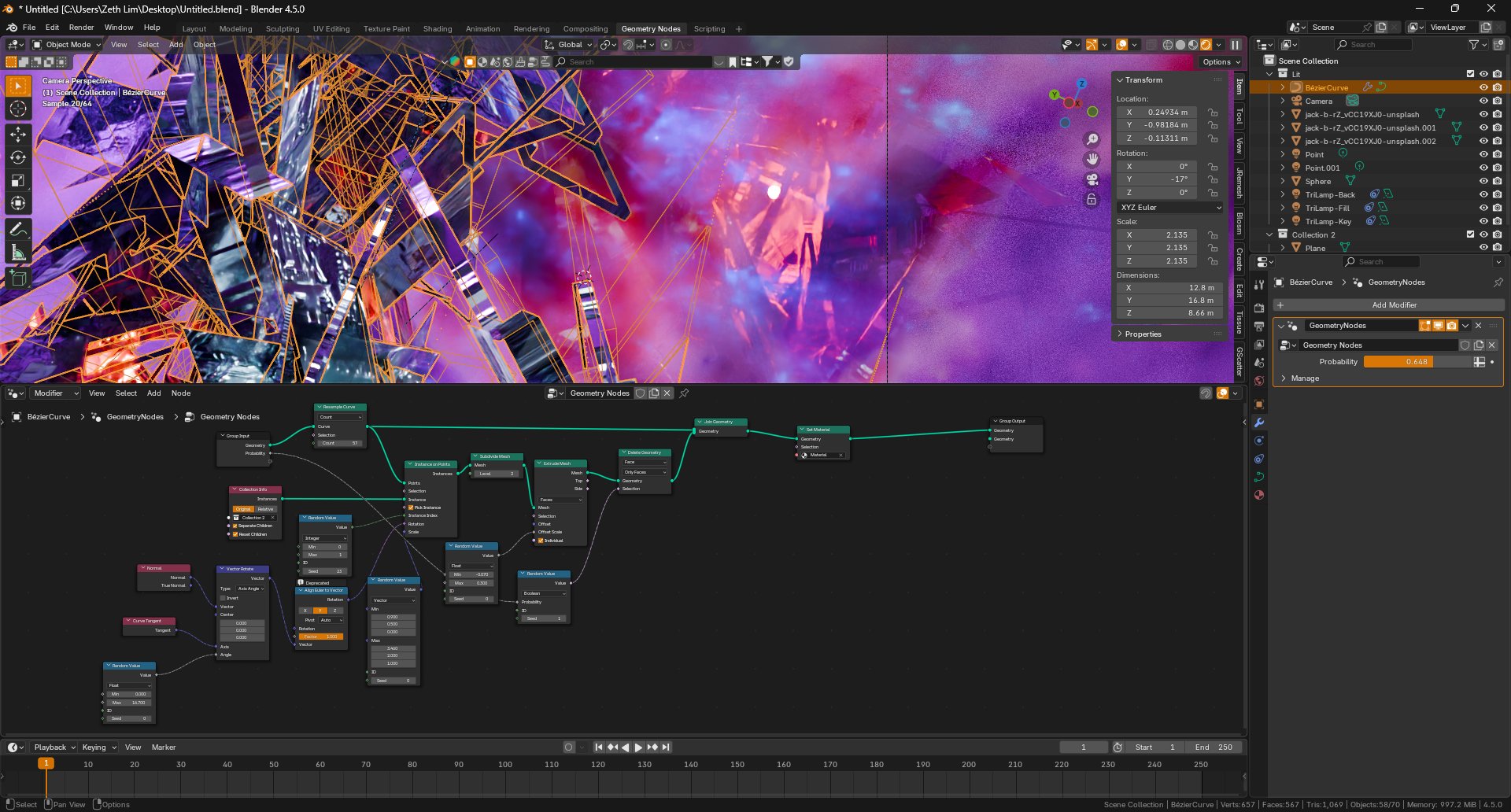Open the Object Mode dropdown
This screenshot has width=1511, height=812.
[x=67, y=45]
